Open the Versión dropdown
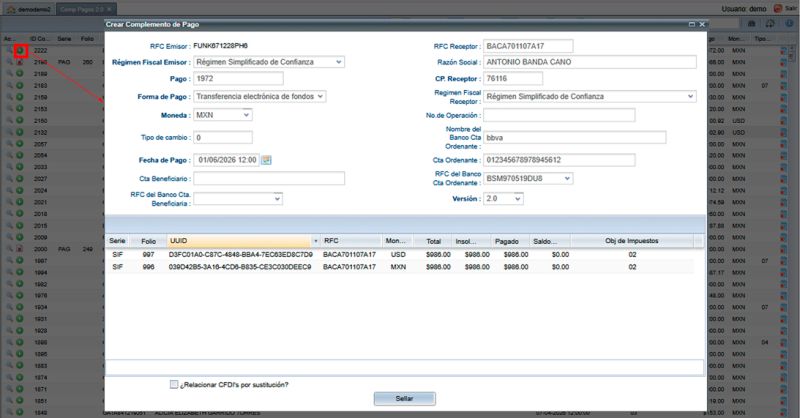The image size is (800, 418). click(518, 199)
